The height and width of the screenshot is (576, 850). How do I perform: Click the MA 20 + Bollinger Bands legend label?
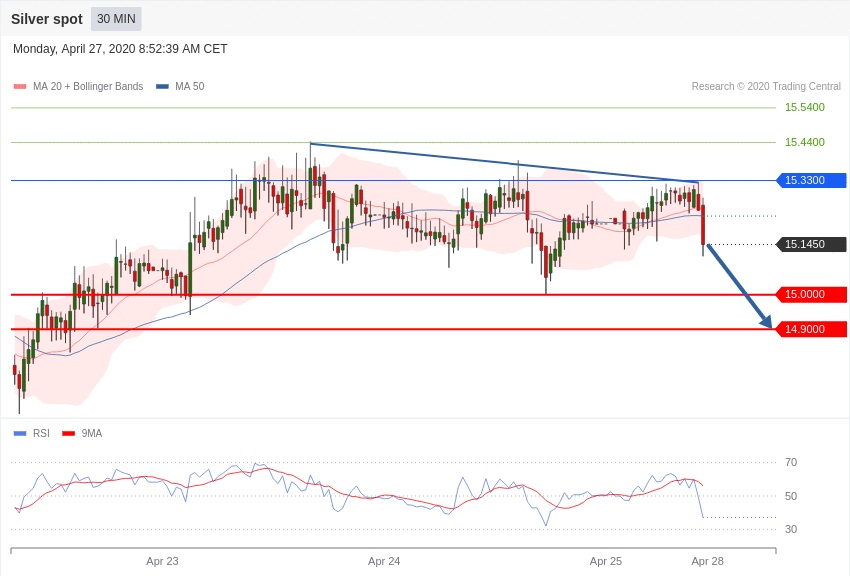pyautogui.click(x=88, y=86)
